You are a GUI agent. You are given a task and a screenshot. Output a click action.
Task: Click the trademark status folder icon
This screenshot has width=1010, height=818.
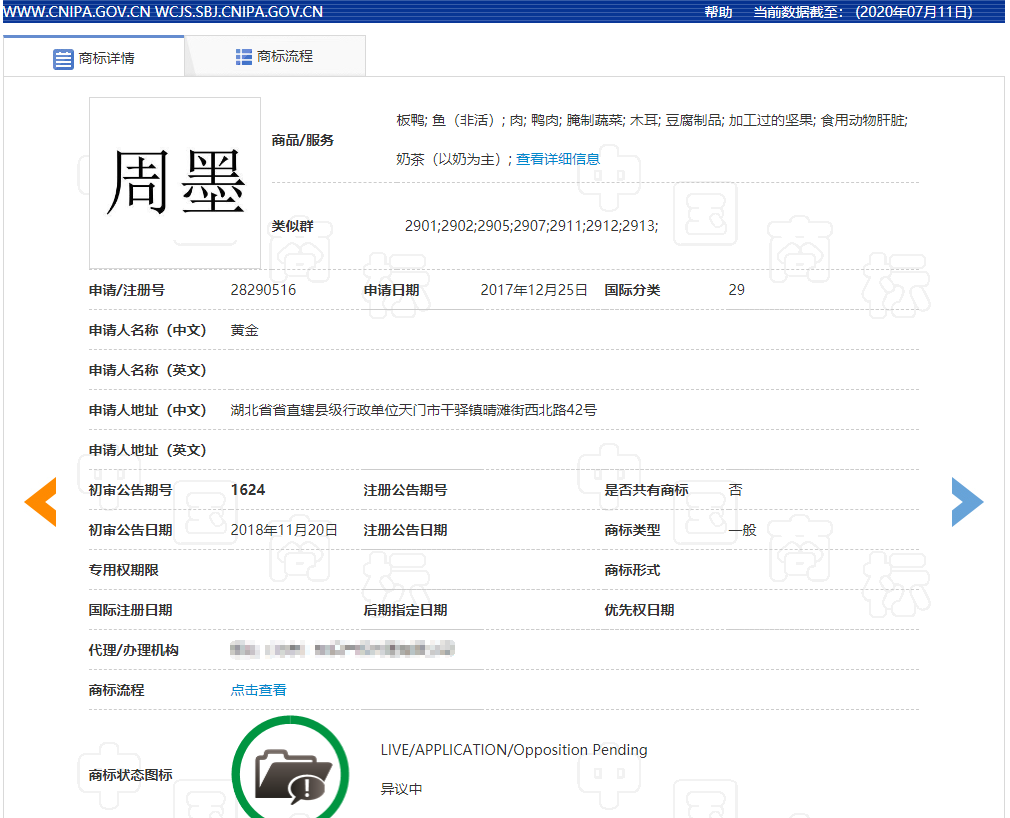tap(291, 773)
